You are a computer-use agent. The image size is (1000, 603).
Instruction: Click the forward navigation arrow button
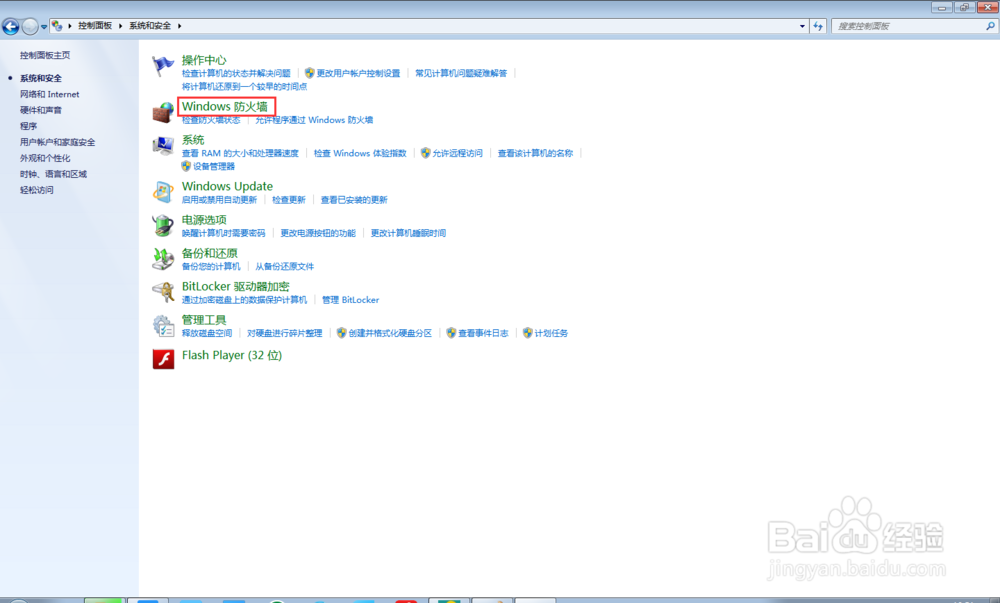pyautogui.click(x=30, y=26)
